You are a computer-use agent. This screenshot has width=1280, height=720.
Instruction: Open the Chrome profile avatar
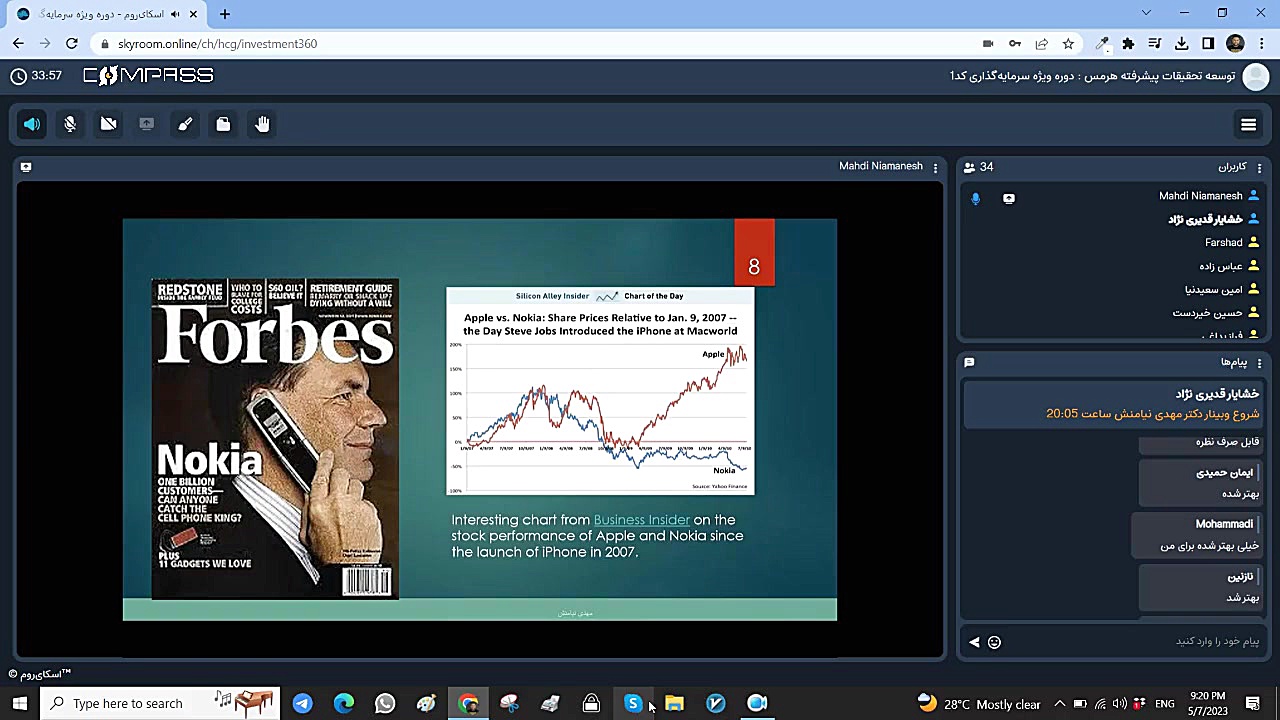point(1235,44)
